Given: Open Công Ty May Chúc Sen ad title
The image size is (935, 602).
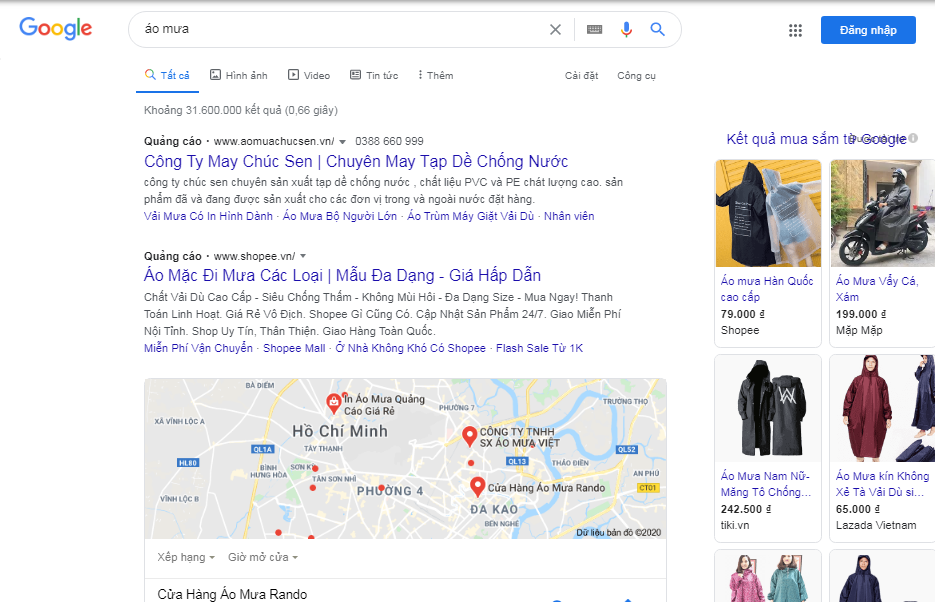Looking at the screenshot, I should click(356, 162).
